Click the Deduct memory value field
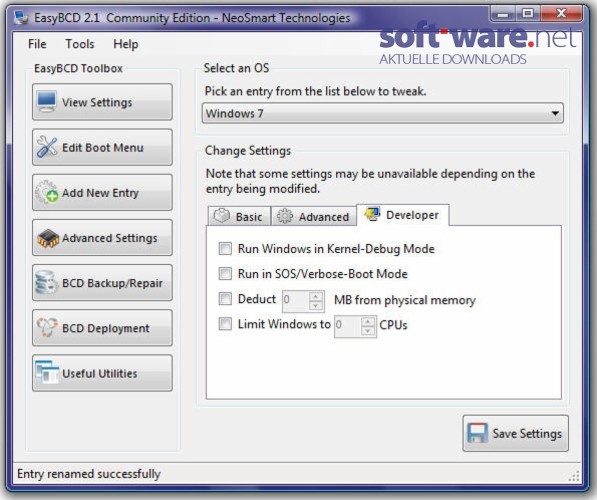 point(296,300)
